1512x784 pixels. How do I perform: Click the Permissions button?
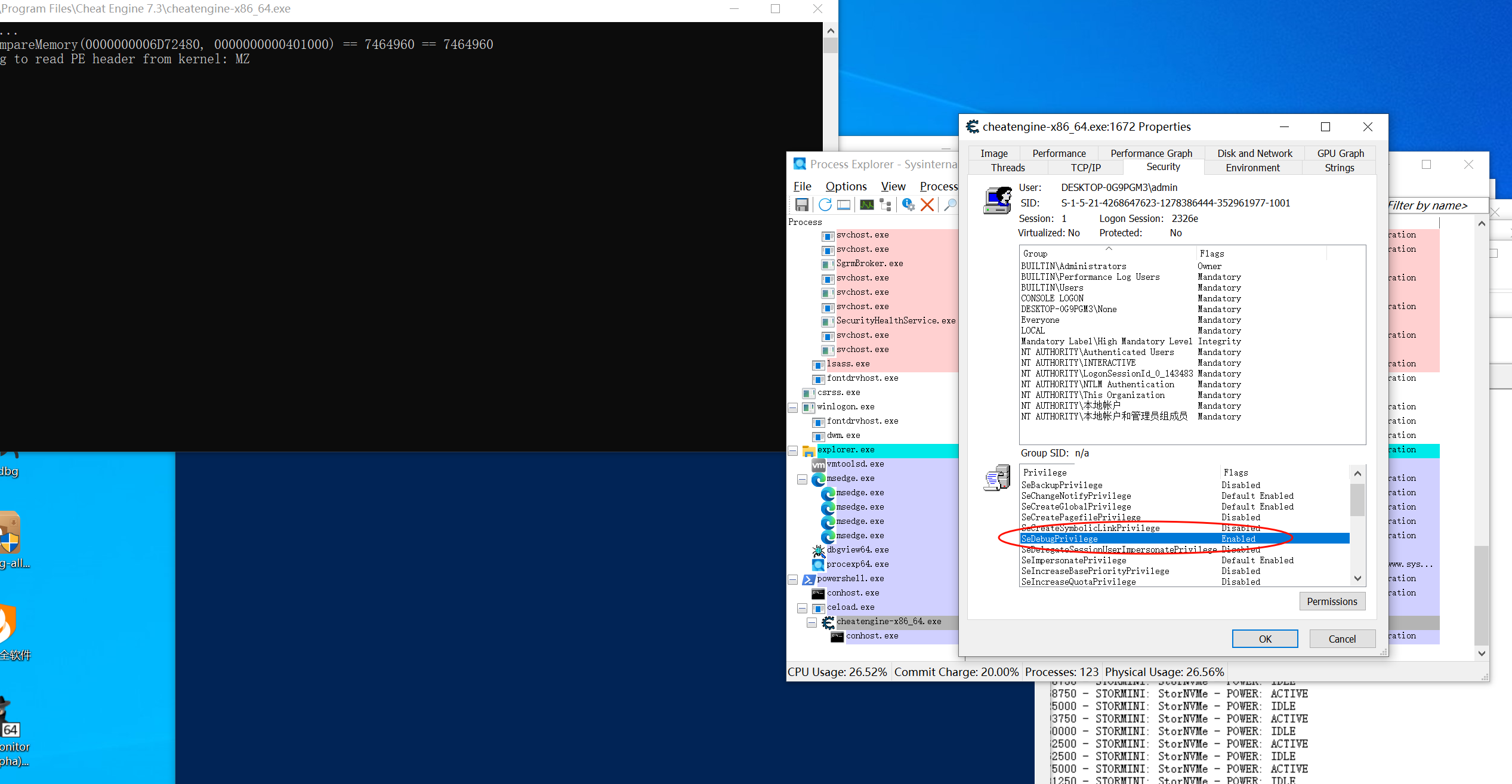point(1332,601)
